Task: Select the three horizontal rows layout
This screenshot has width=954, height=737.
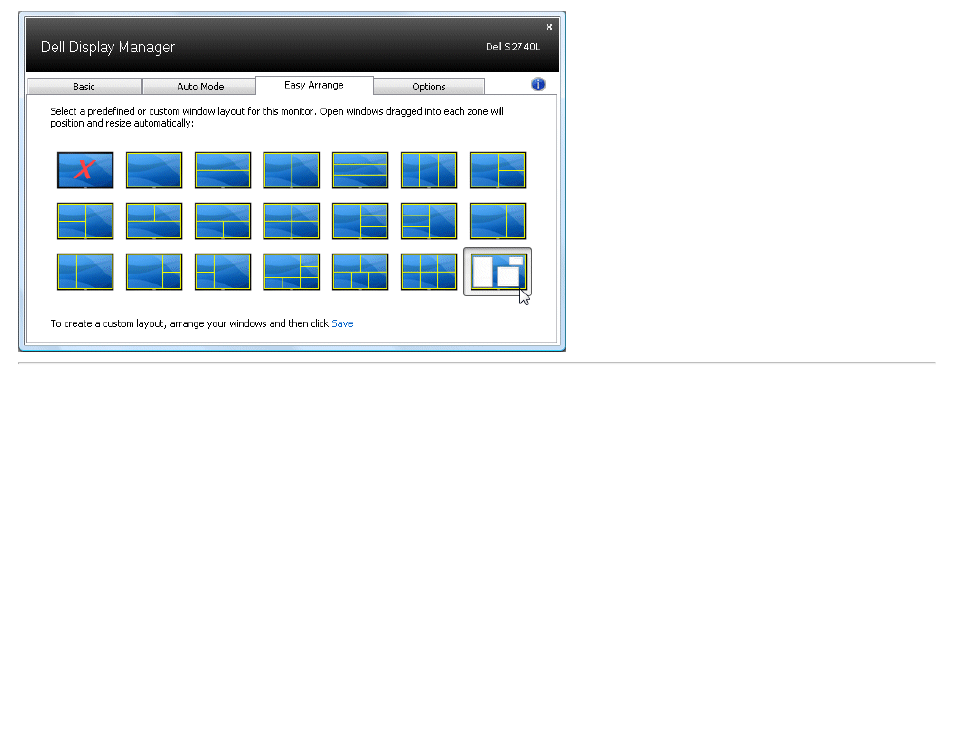Action: tap(360, 170)
